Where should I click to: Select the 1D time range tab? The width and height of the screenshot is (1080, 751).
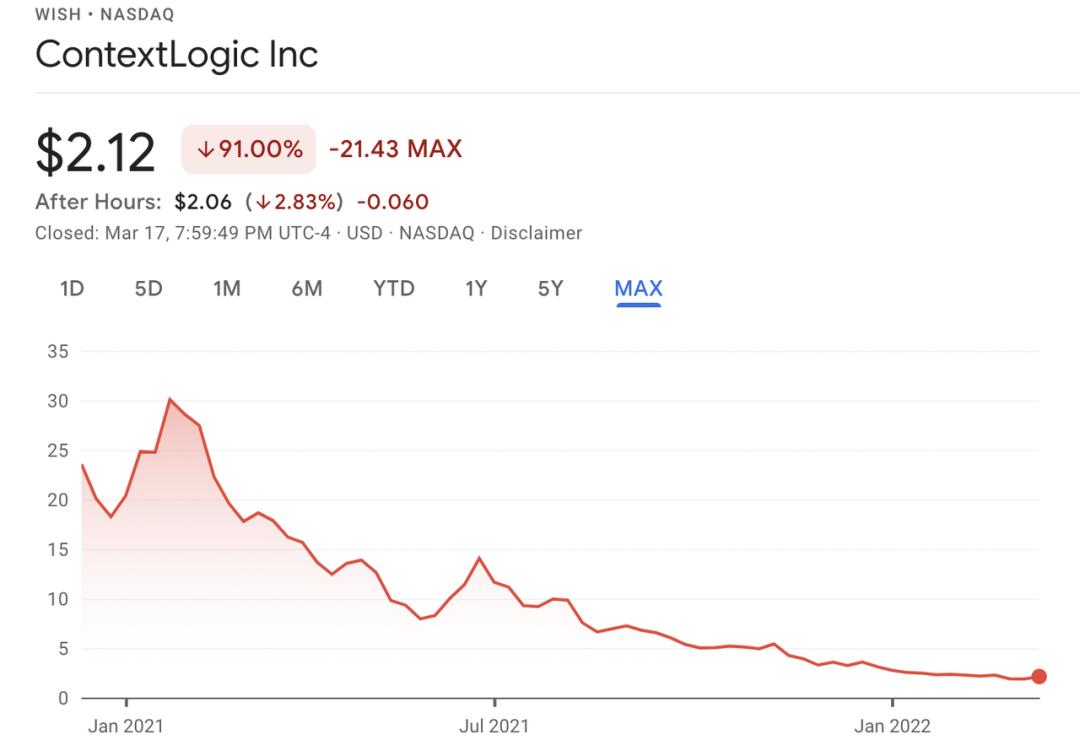(x=71, y=289)
